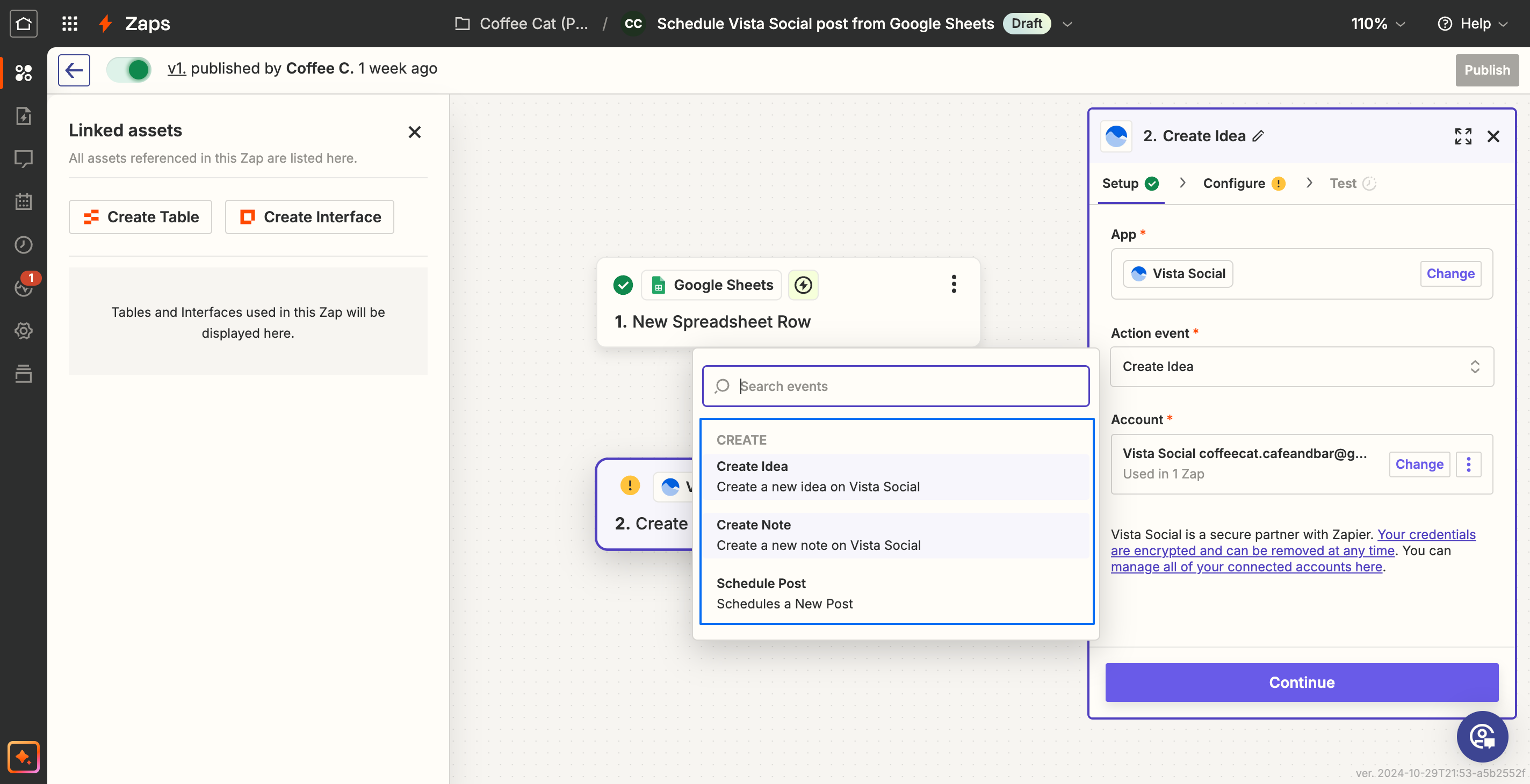This screenshot has width=1530, height=784.
Task: Click the warning icon on step 2
Action: [630, 485]
